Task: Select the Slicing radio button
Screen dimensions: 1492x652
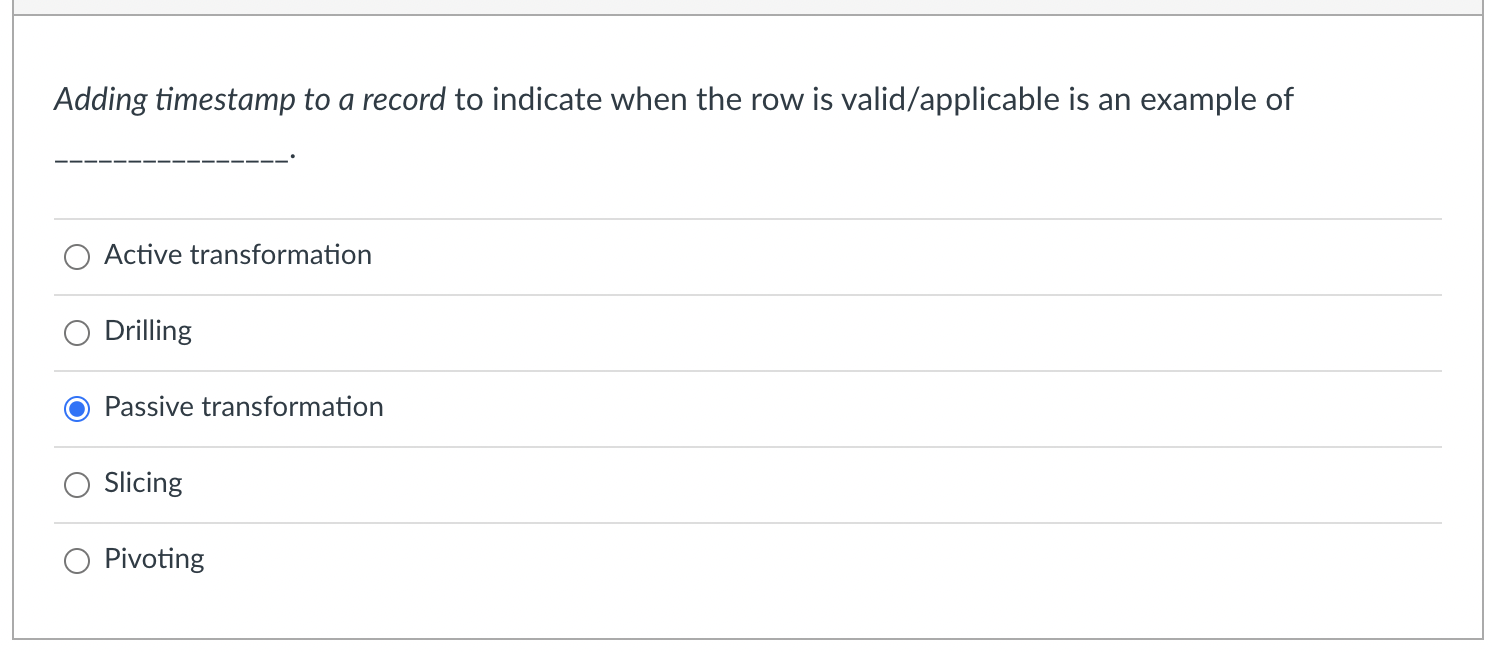Action: point(77,484)
